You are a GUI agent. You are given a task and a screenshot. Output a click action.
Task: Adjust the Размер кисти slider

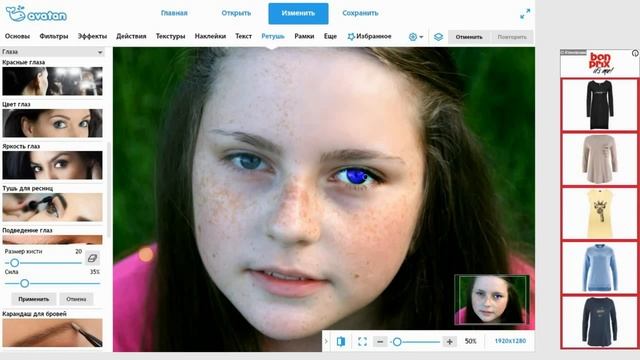coord(43,263)
